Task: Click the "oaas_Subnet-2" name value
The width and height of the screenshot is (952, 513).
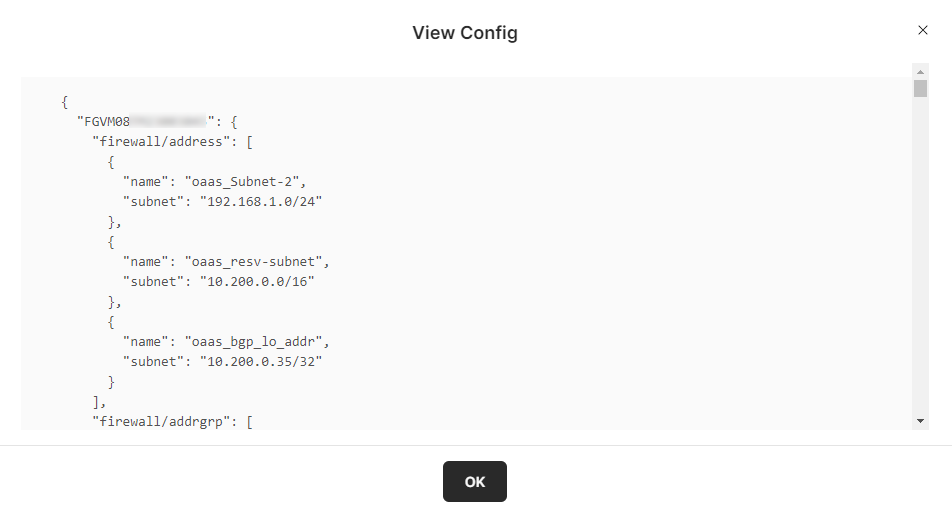Action: click(x=244, y=181)
